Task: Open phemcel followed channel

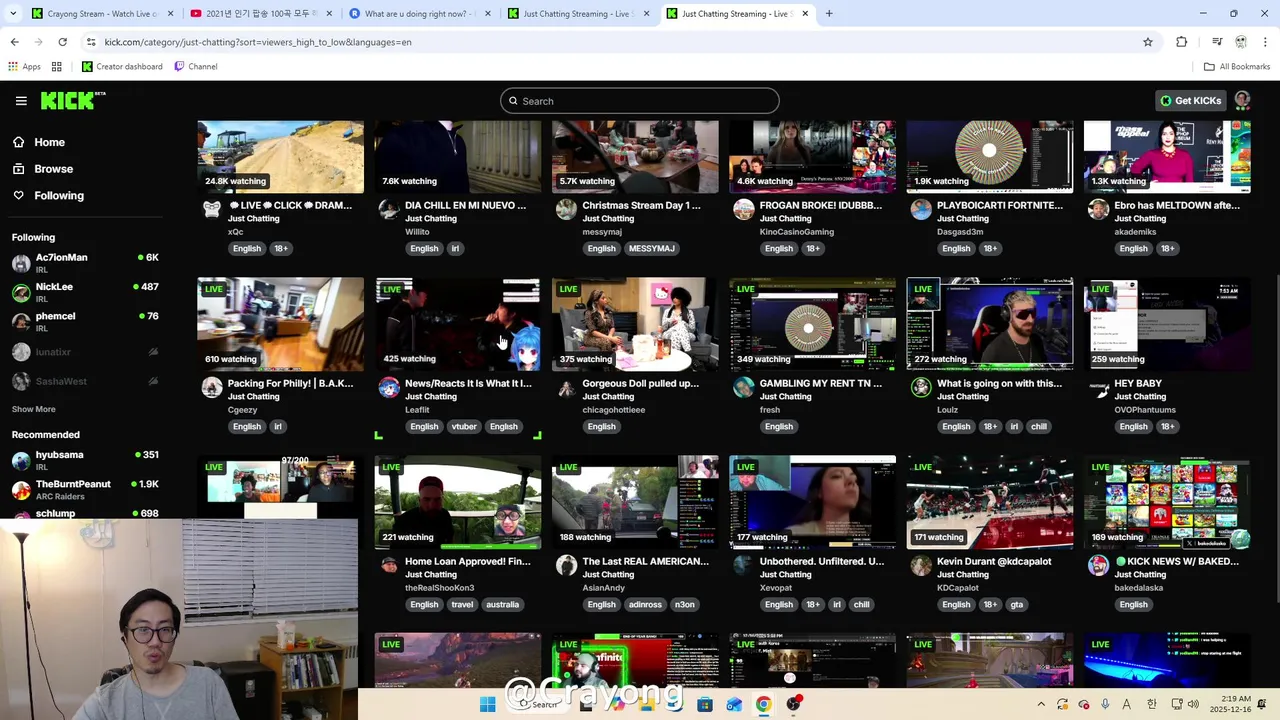Action: [x=85, y=322]
